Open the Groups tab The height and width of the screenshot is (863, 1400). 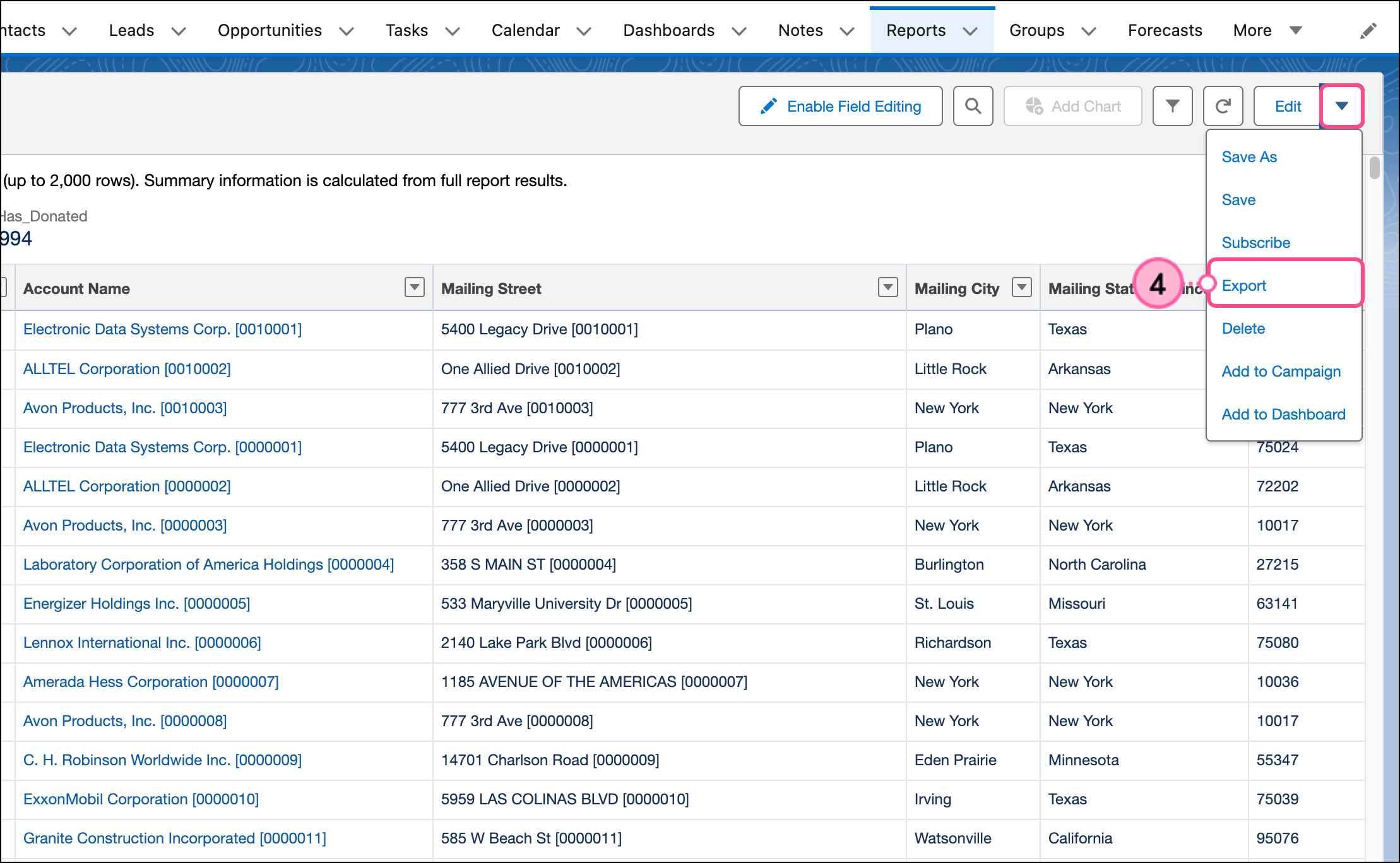pyautogui.click(x=1036, y=30)
